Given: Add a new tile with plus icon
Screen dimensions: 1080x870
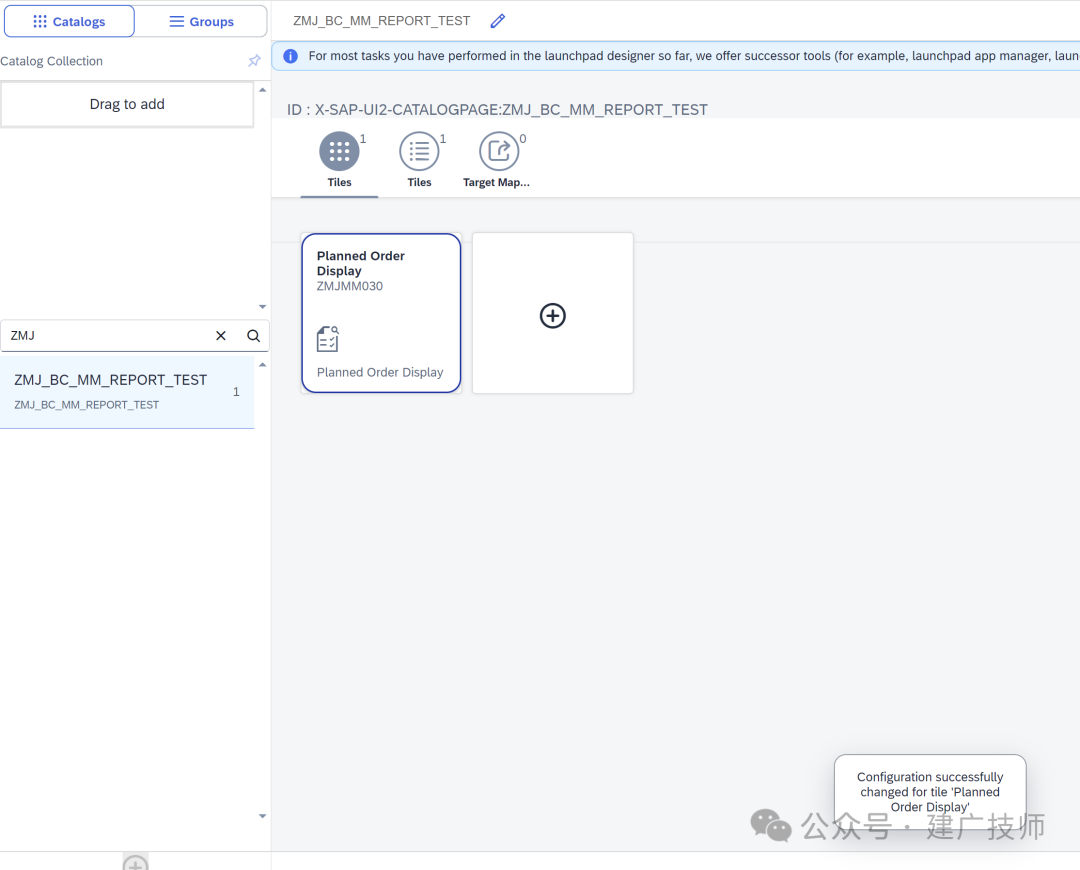Looking at the screenshot, I should (552, 315).
